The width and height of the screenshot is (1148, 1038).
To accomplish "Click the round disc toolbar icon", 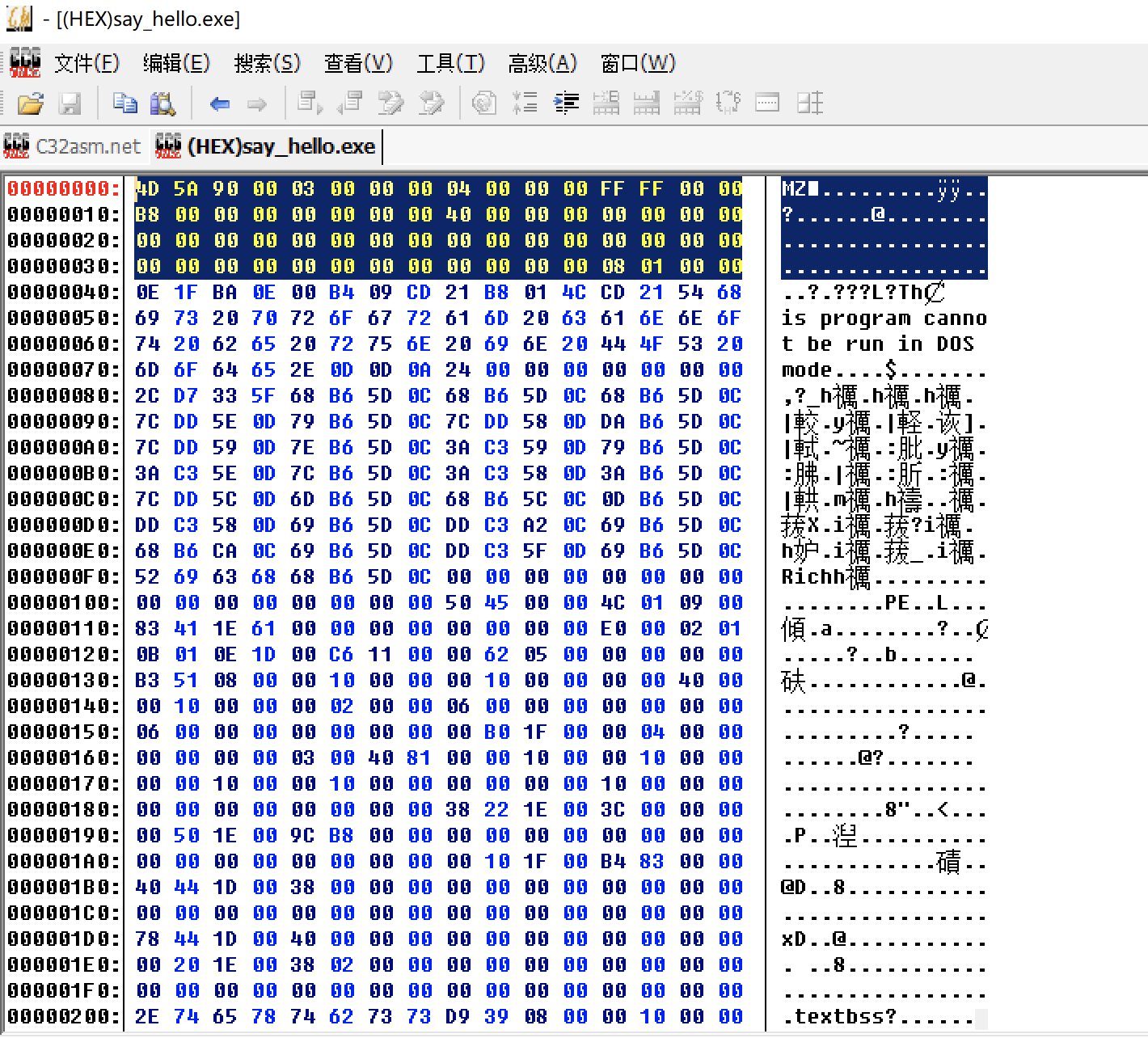I will point(484,103).
